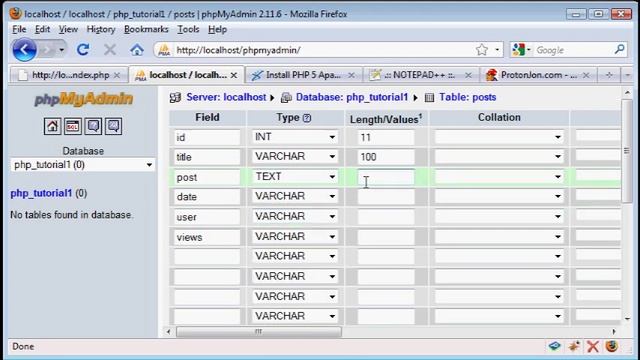Viewport: 640px width, 360px height.
Task: Click the search magnifier icon
Action: (x=619, y=49)
